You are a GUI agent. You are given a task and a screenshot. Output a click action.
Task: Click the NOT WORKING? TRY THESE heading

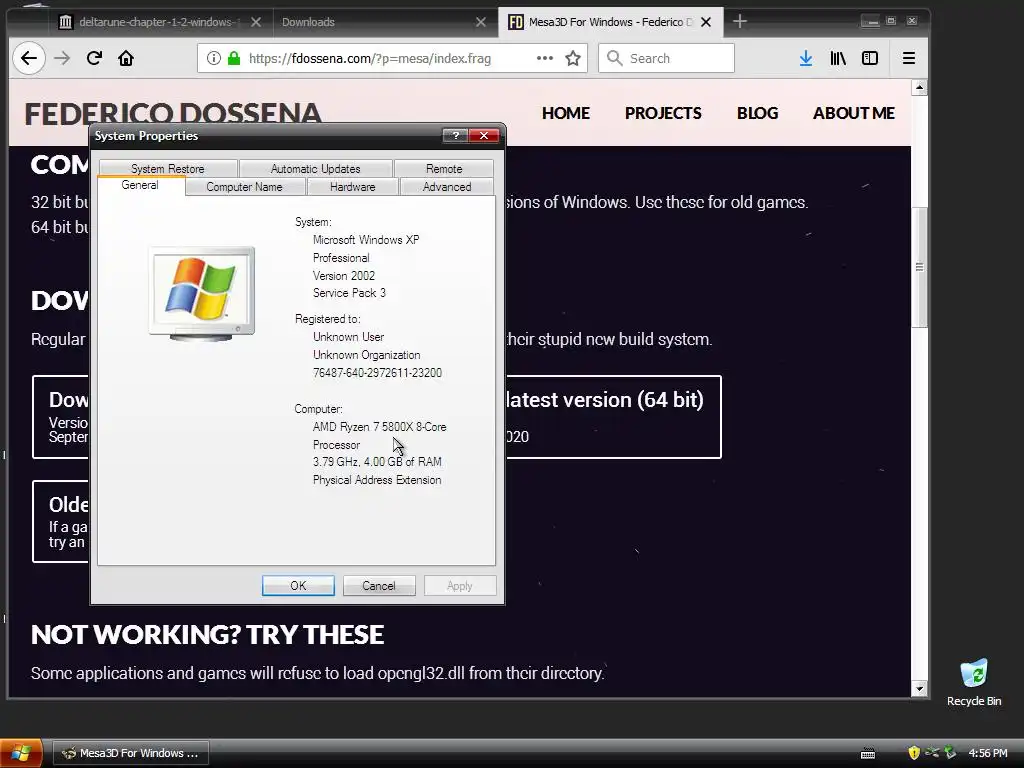pos(207,635)
